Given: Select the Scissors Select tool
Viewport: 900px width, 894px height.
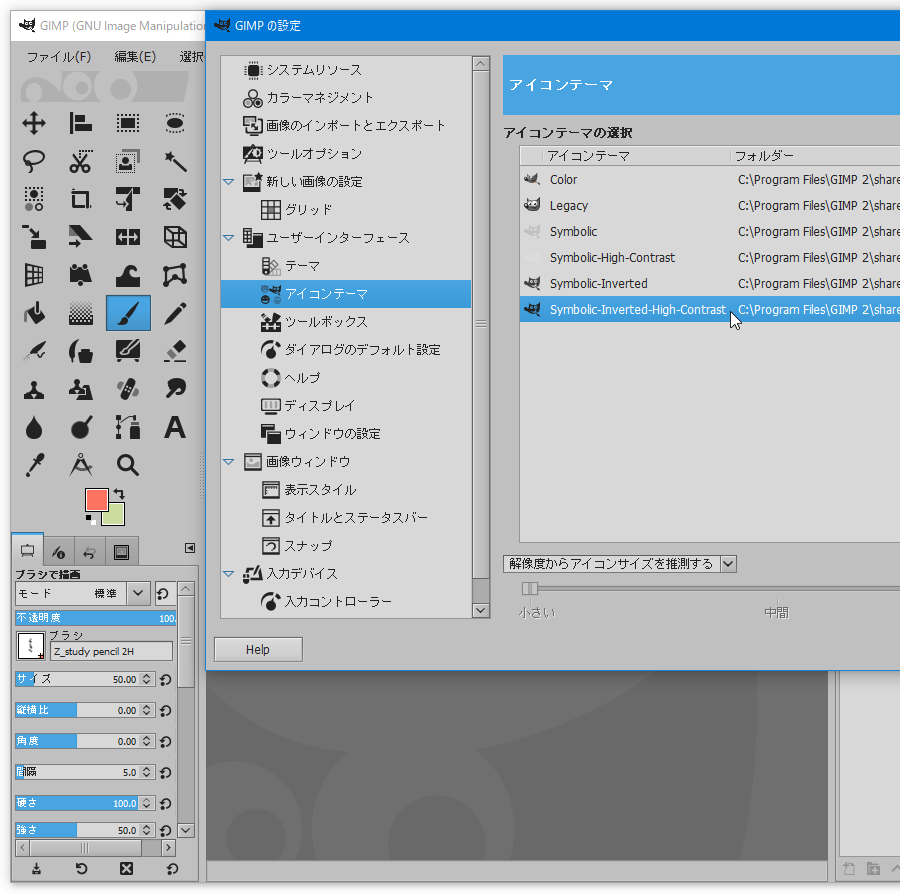Looking at the screenshot, I should (x=80, y=162).
